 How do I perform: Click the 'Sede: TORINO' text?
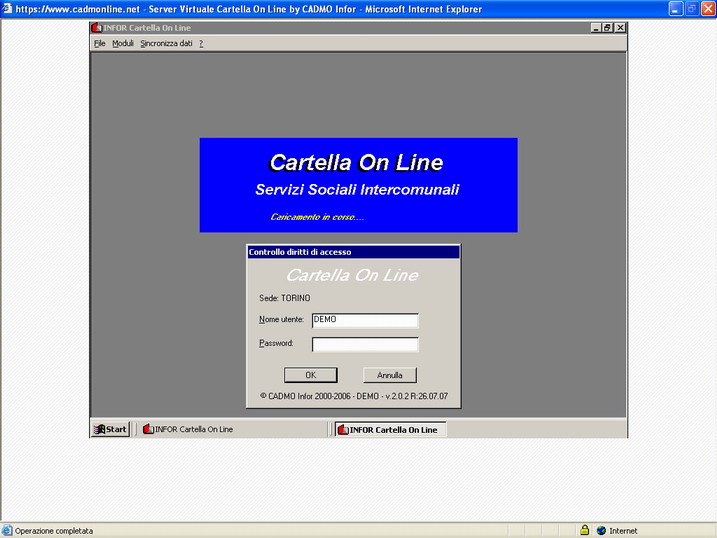pyautogui.click(x=284, y=298)
